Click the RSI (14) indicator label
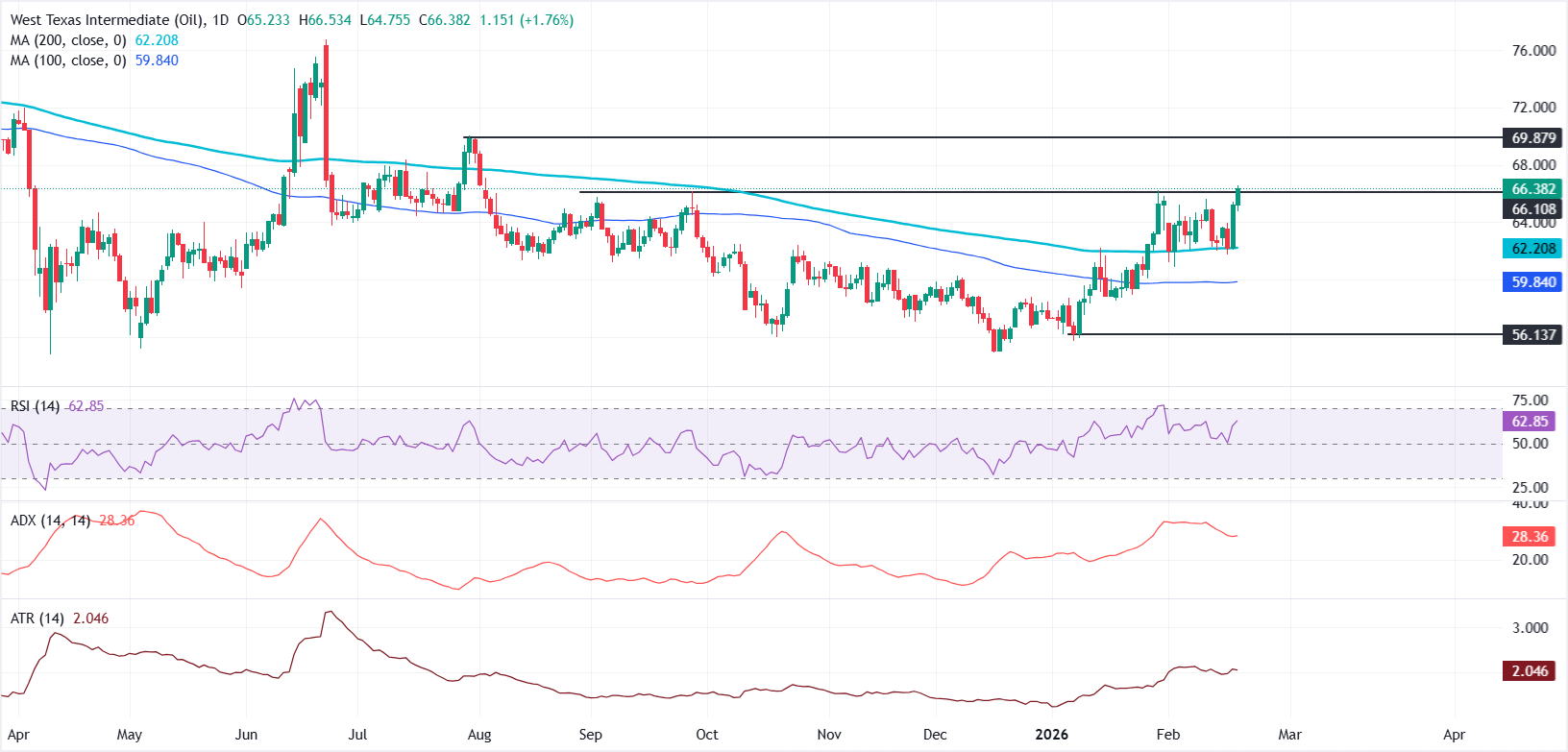The height and width of the screenshot is (752, 1568). click(35, 406)
